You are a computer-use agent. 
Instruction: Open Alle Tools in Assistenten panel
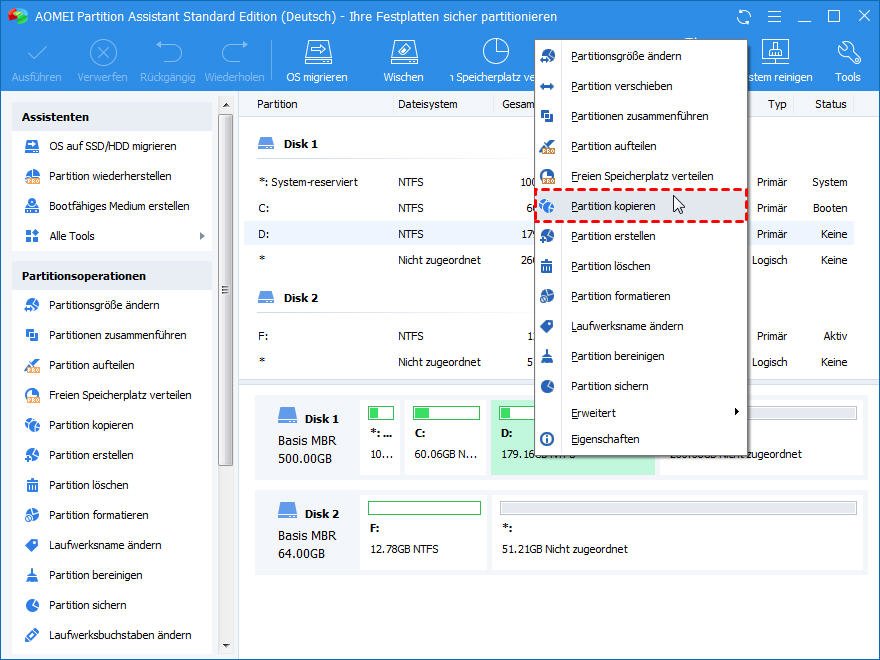click(72, 236)
